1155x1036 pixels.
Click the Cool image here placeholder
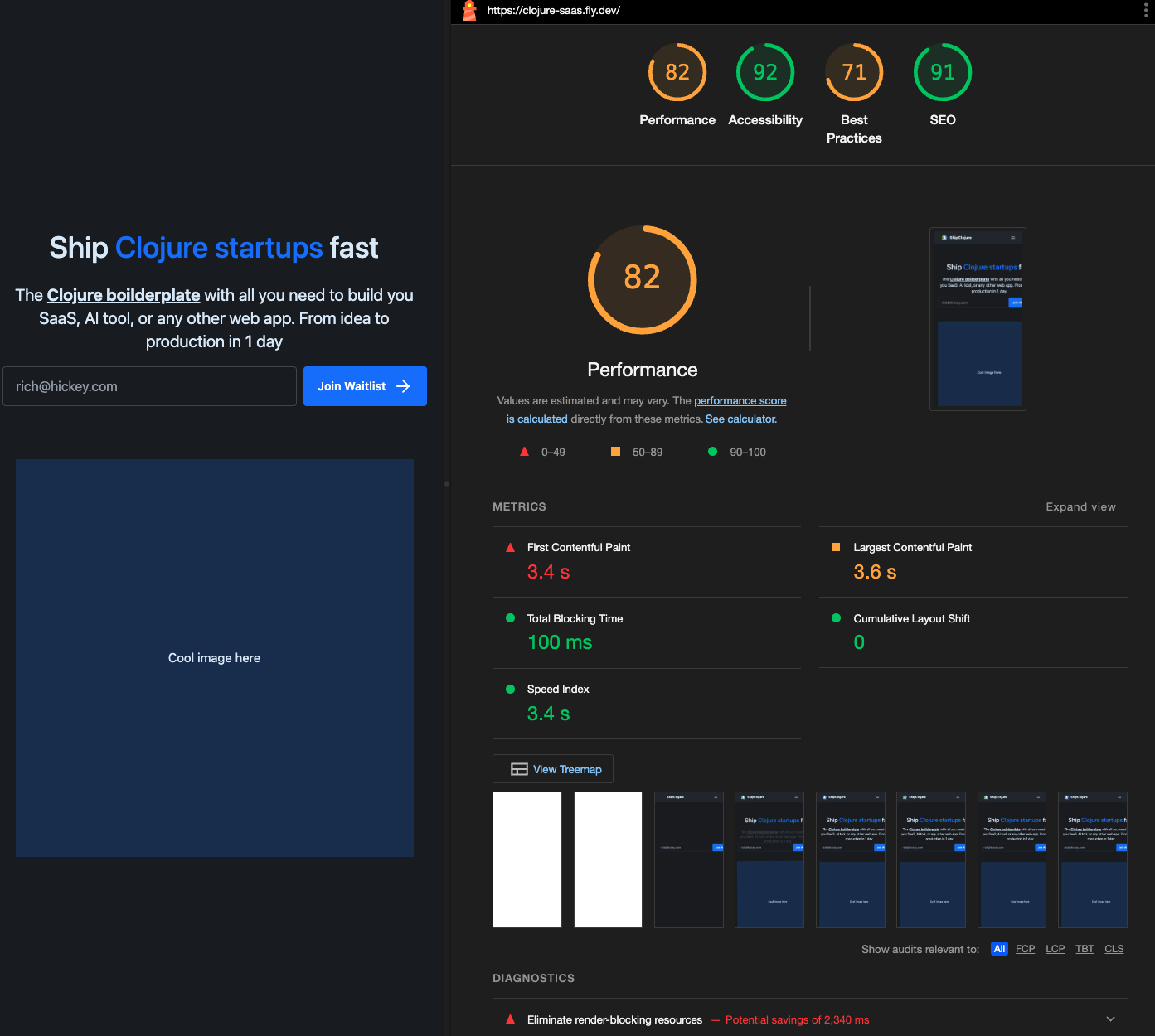[x=215, y=658]
